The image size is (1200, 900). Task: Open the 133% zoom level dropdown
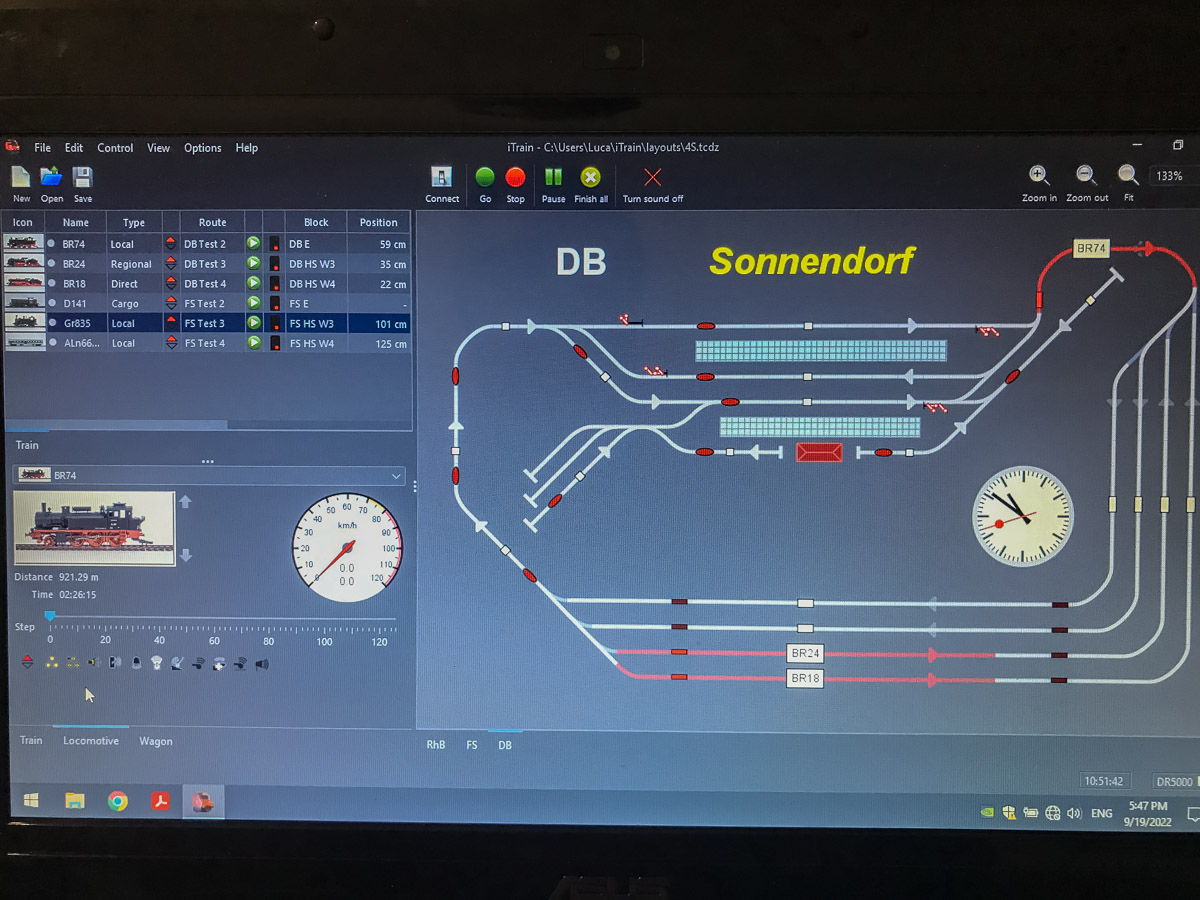(x=1171, y=176)
